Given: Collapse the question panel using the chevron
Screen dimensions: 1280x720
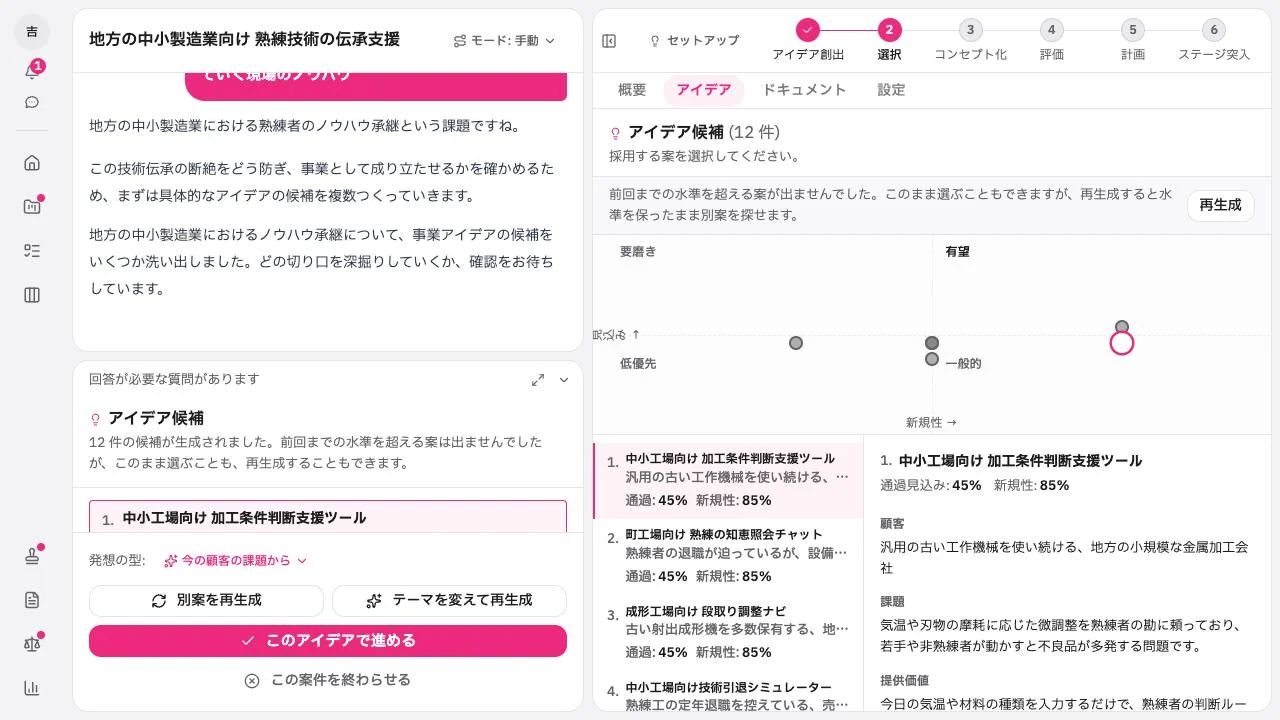Looking at the screenshot, I should pyautogui.click(x=564, y=380).
